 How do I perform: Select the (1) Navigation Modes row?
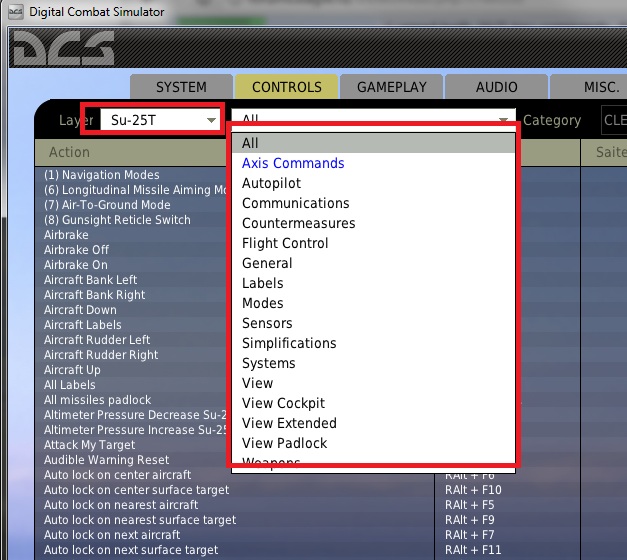pos(102,175)
